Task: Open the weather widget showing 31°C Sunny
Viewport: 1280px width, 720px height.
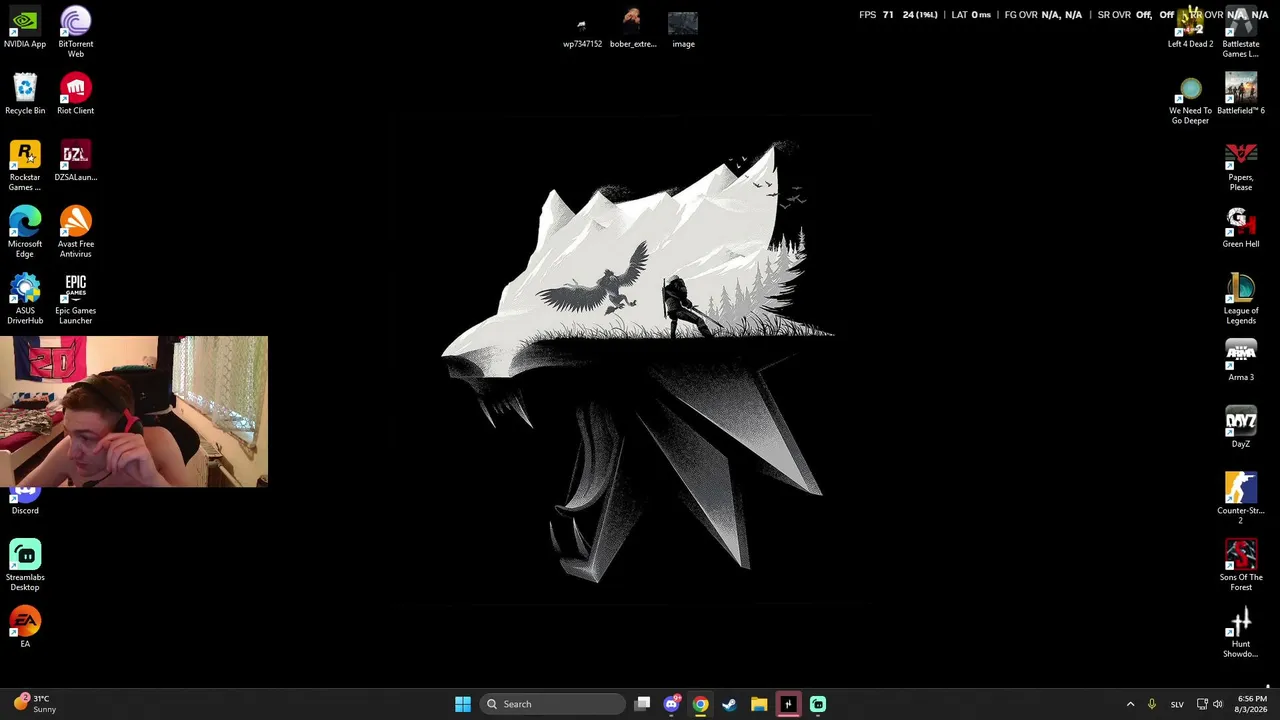Action: pyautogui.click(x=33, y=704)
